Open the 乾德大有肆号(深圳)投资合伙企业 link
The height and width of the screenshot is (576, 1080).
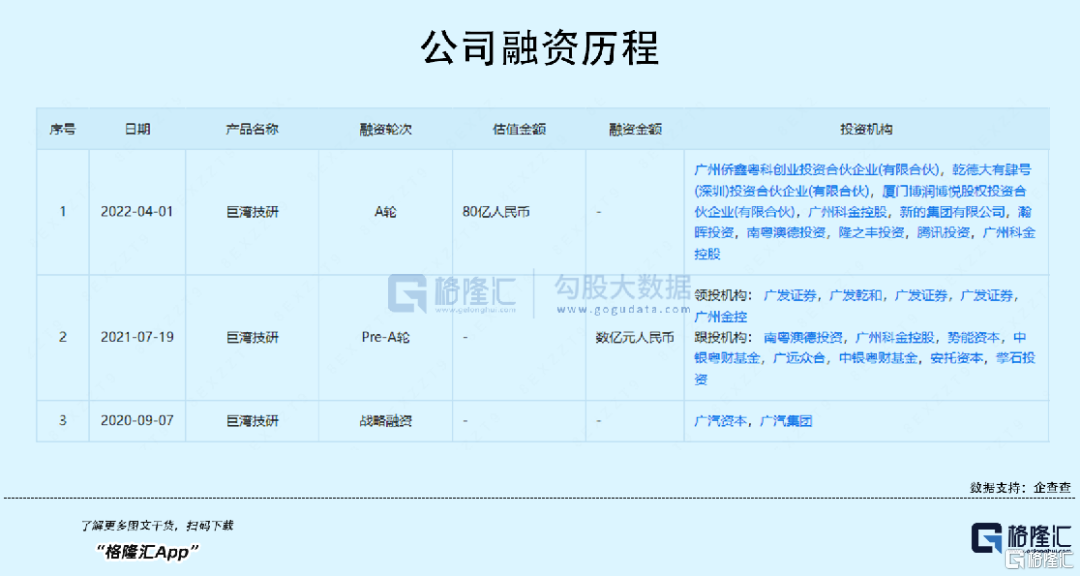pos(862,180)
